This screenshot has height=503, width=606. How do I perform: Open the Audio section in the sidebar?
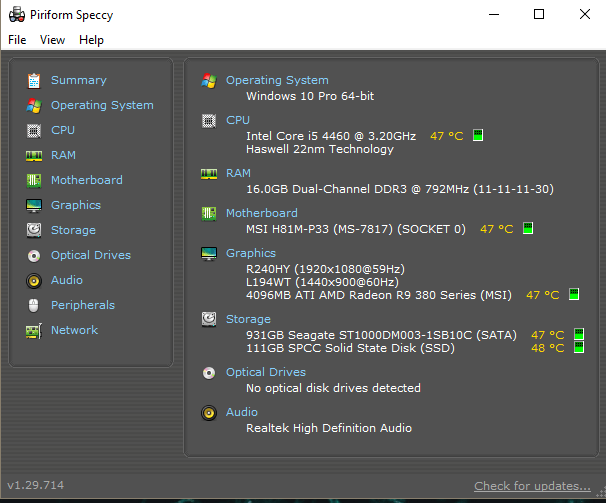pos(67,280)
